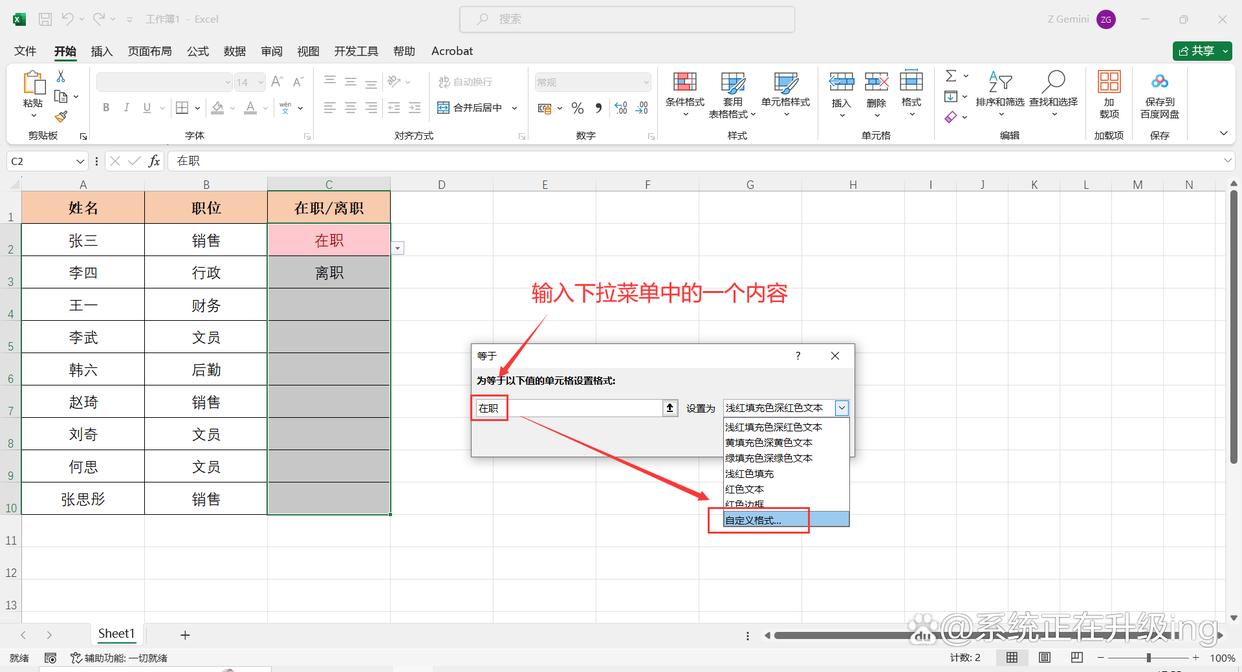1242x672 pixels.
Task: Click the Search (搜索) box
Action: point(627,19)
